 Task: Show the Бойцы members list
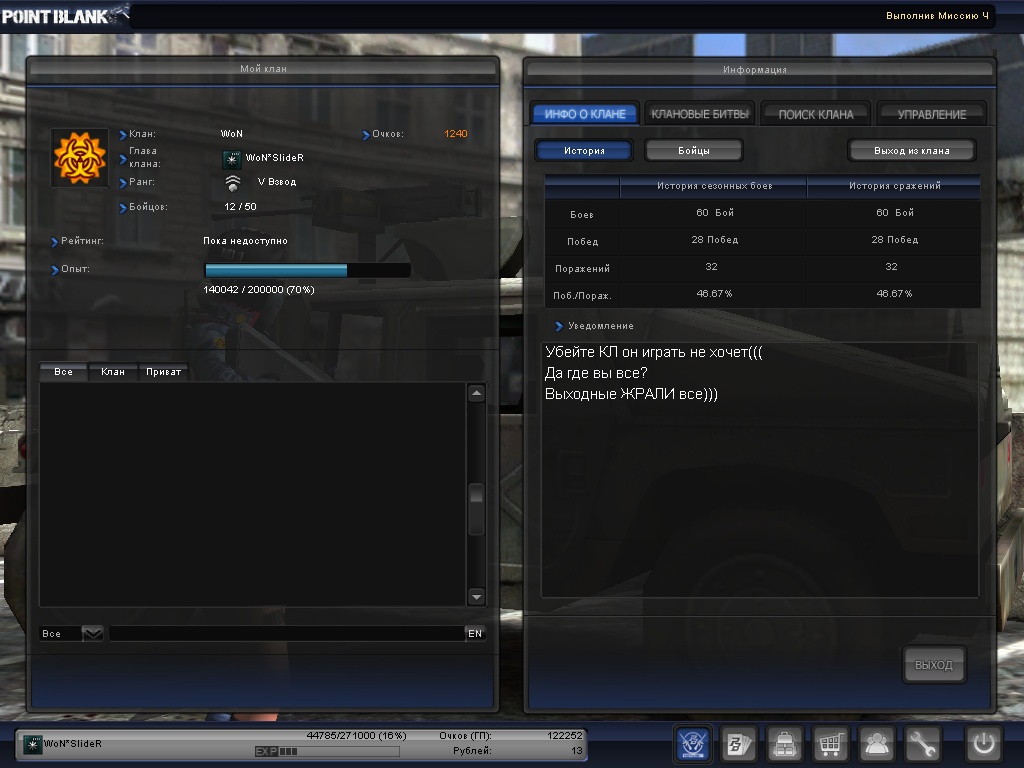pos(693,150)
